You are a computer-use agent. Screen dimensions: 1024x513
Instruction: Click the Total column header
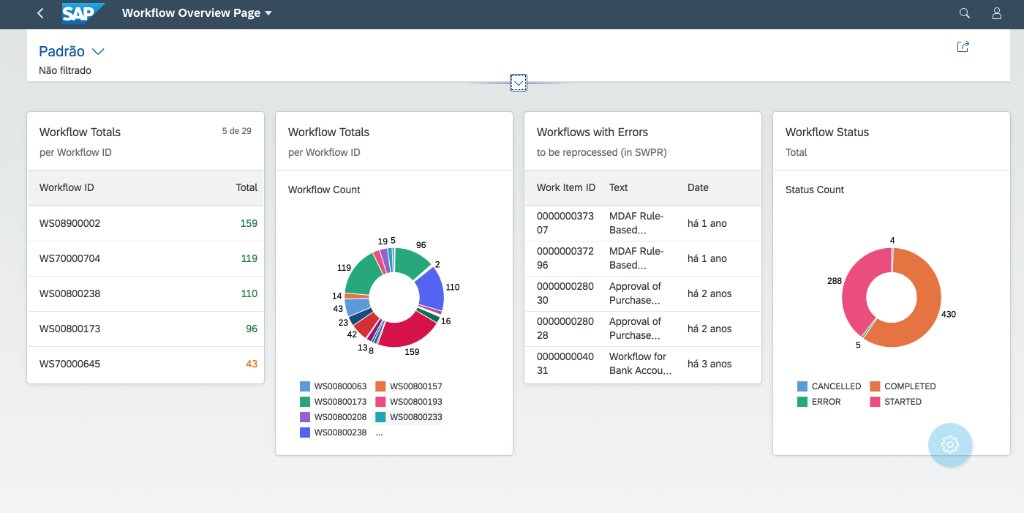[247, 188]
